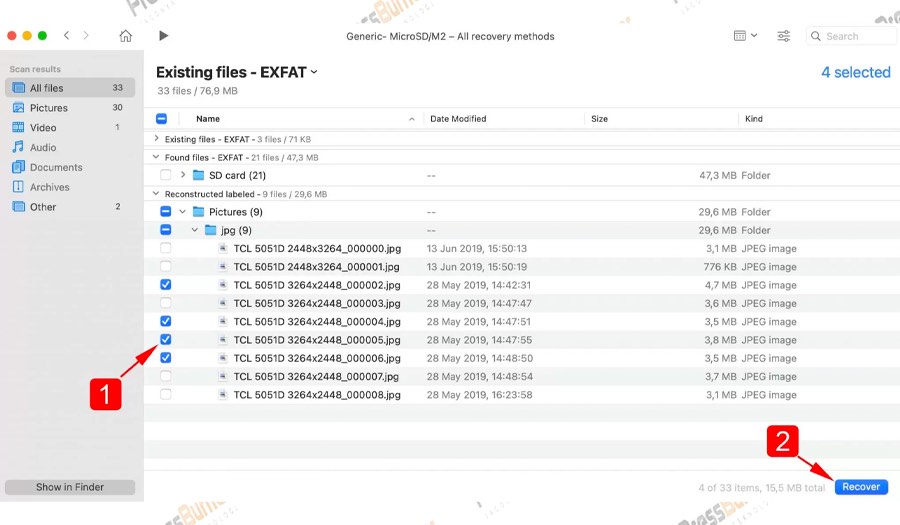Open Audio category in sidebar
900x525 pixels.
pos(43,148)
